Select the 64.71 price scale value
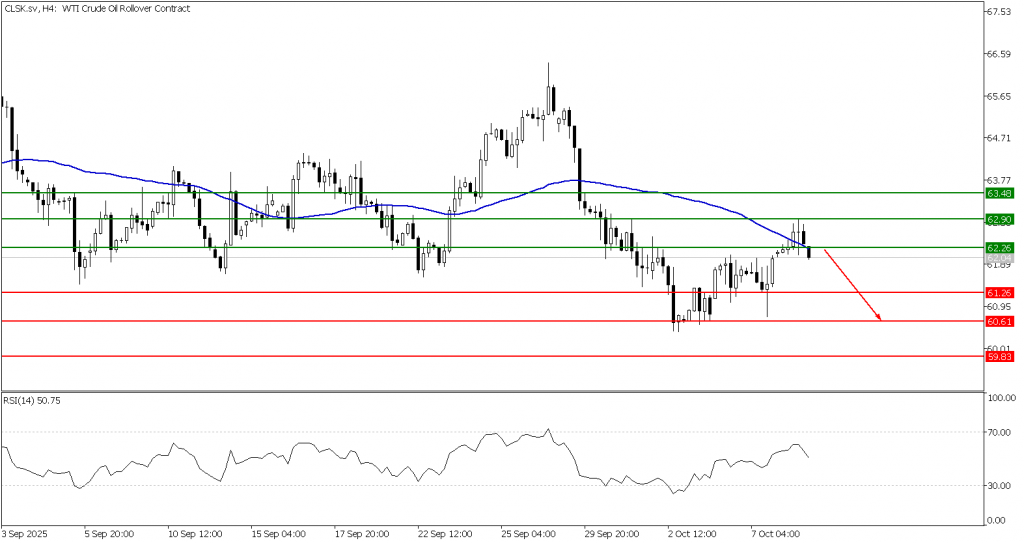The width and height of the screenshot is (1024, 543). [999, 138]
